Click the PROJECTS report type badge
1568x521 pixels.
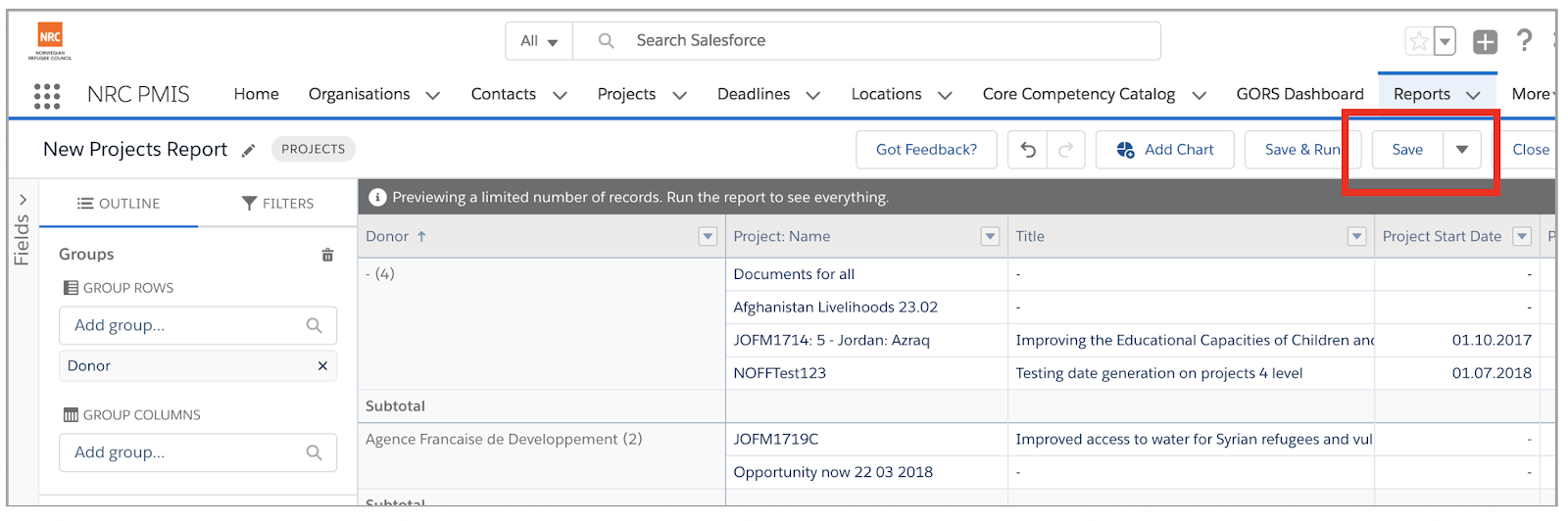tap(314, 149)
